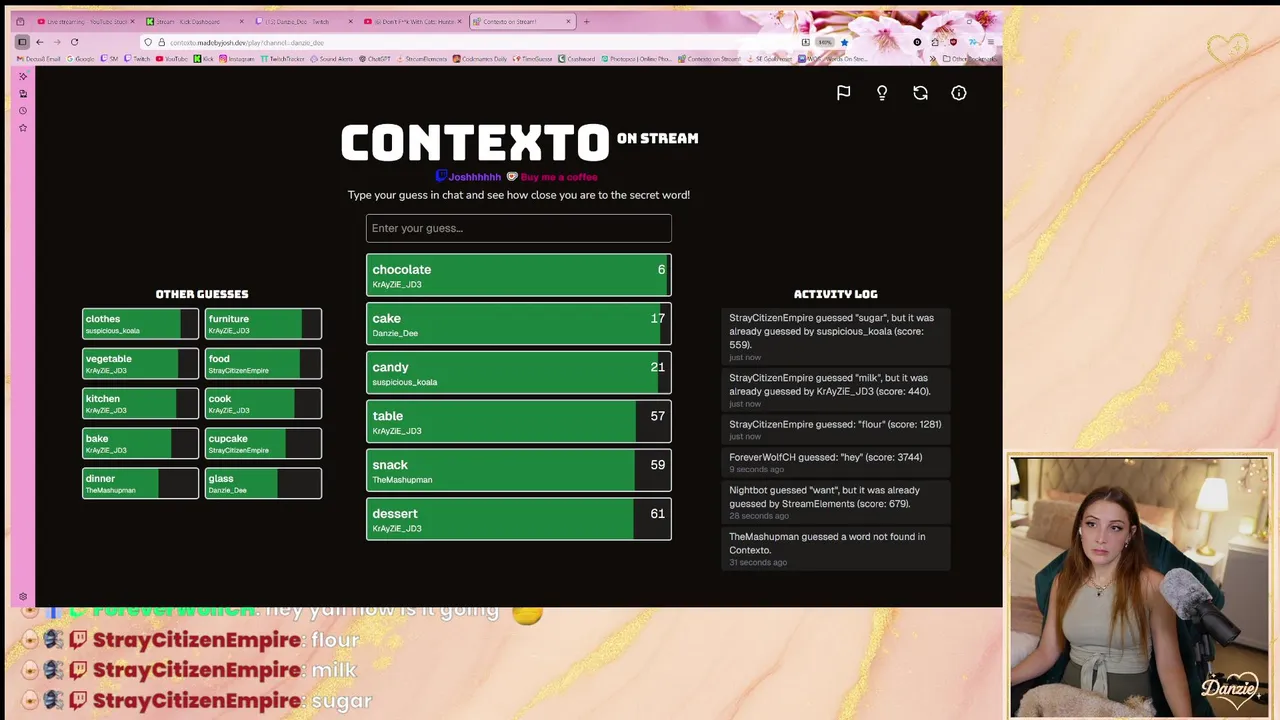Click the Enter your guess input field
The width and height of the screenshot is (1280, 720).
518,228
